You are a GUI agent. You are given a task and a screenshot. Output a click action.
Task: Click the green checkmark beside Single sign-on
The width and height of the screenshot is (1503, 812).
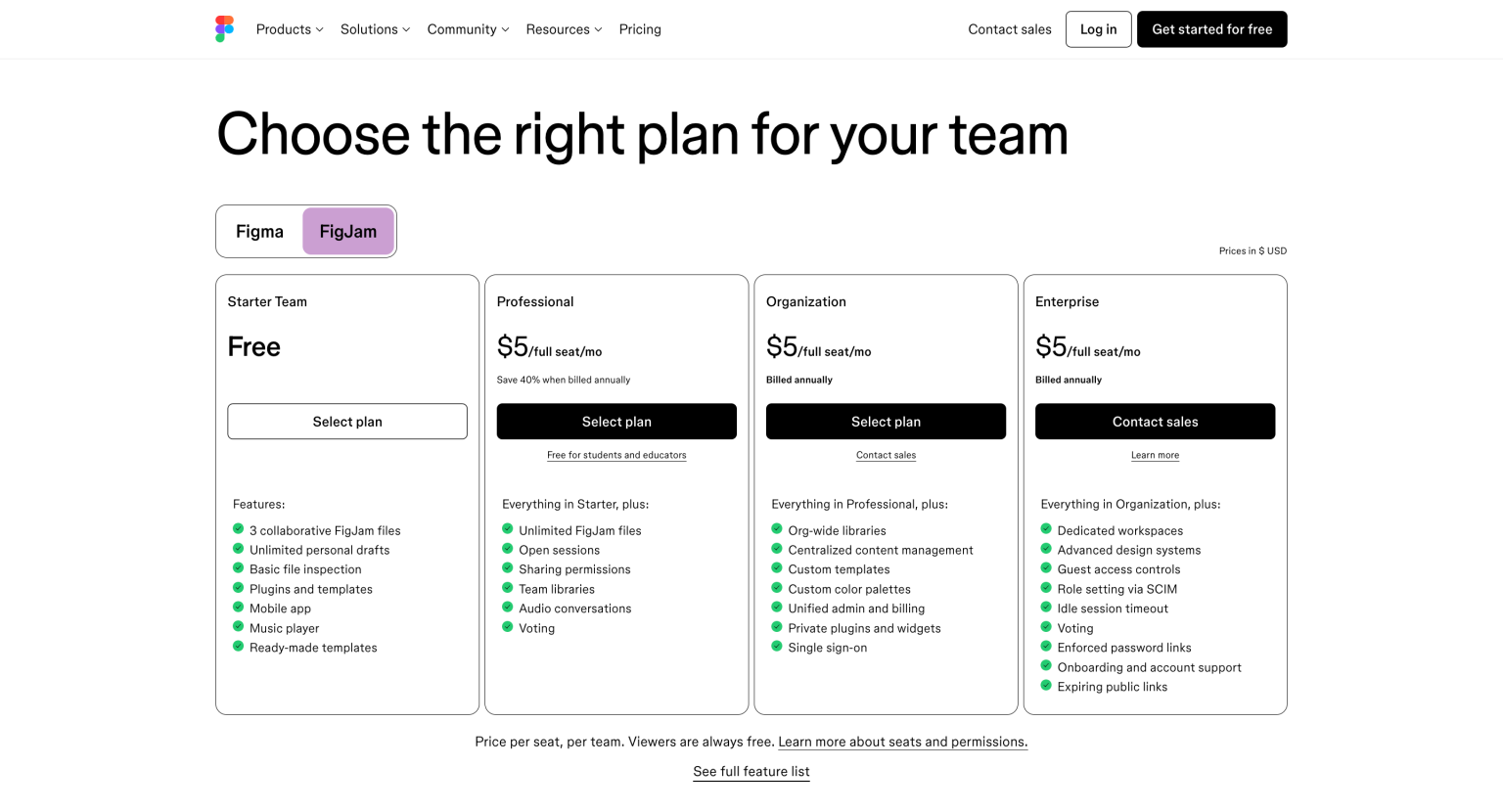776,647
